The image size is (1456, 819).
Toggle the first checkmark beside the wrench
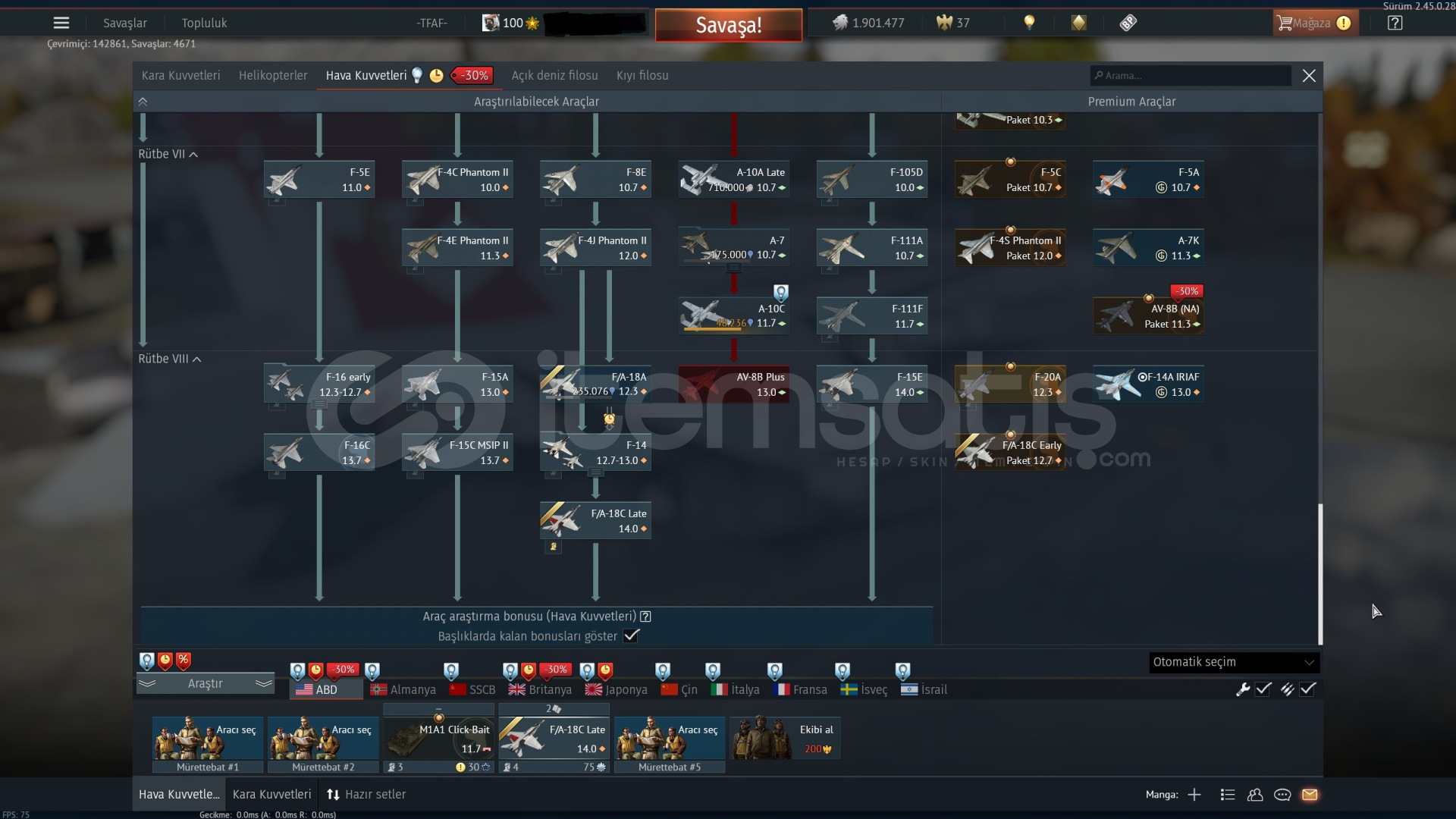pos(1263,689)
